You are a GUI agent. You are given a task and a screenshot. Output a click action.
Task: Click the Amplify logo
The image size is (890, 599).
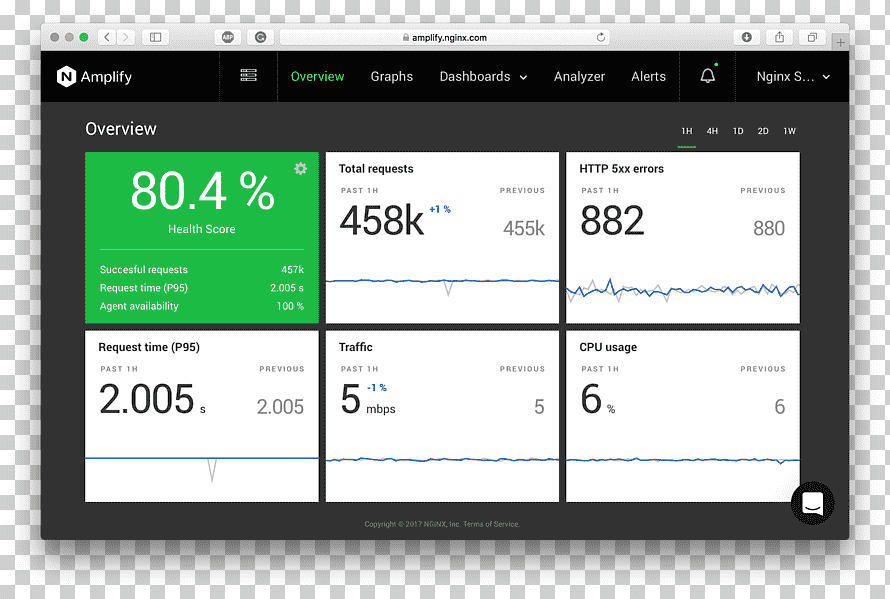point(94,77)
